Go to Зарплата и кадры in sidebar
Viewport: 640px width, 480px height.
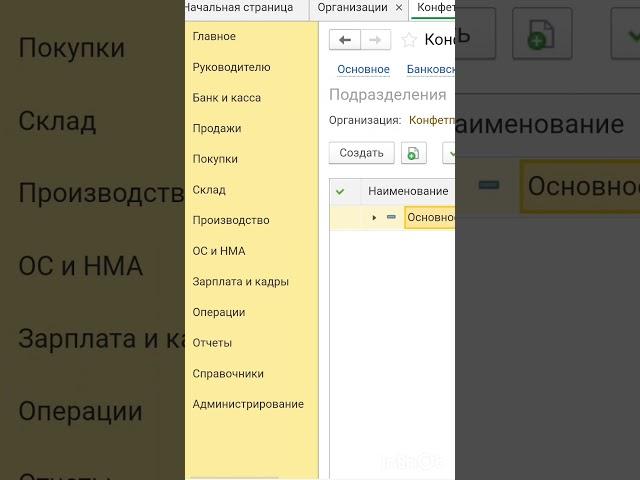(x=240, y=281)
